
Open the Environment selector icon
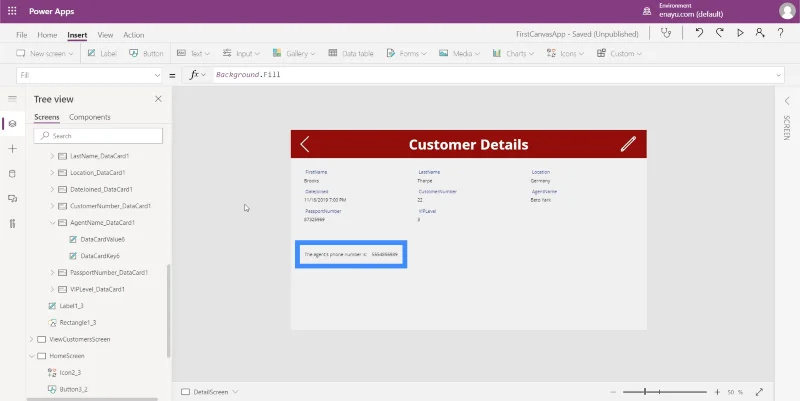(x=646, y=11)
